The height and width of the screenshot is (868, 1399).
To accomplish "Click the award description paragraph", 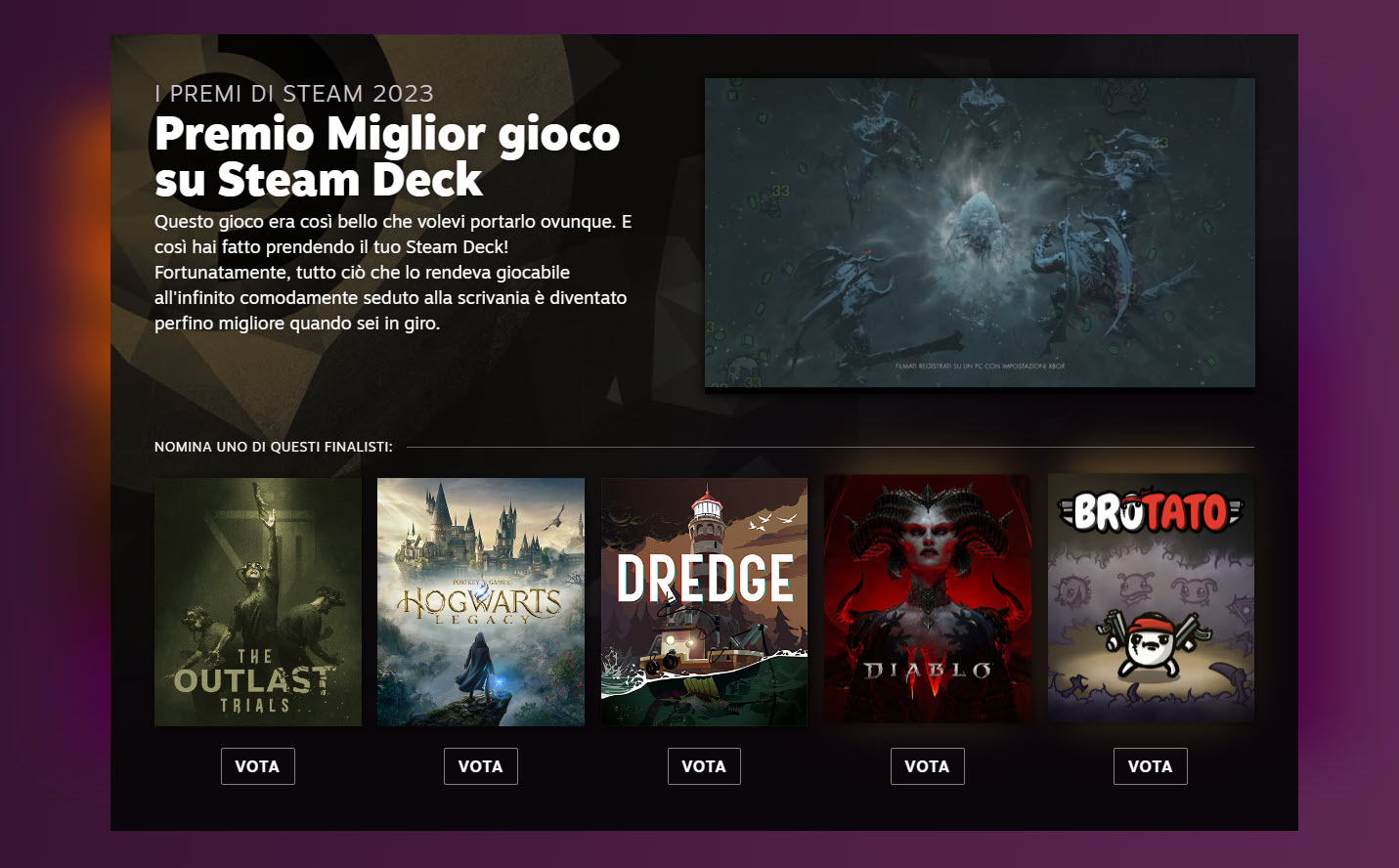I will 393,273.
